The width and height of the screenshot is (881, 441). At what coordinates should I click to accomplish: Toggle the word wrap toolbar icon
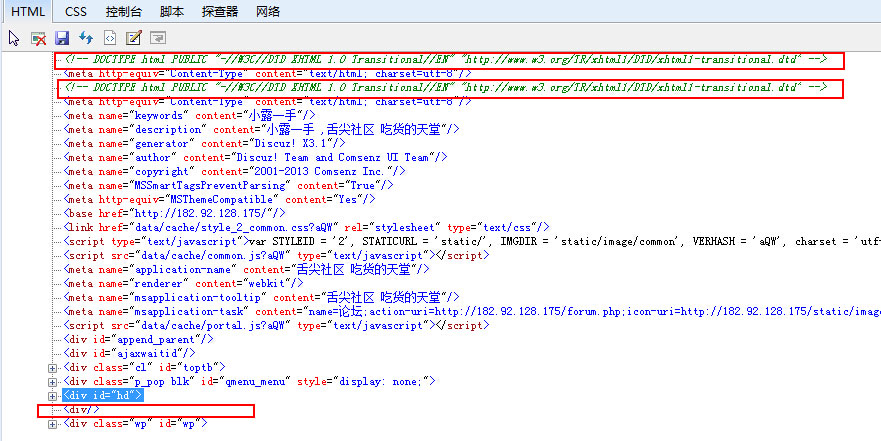tap(158, 38)
